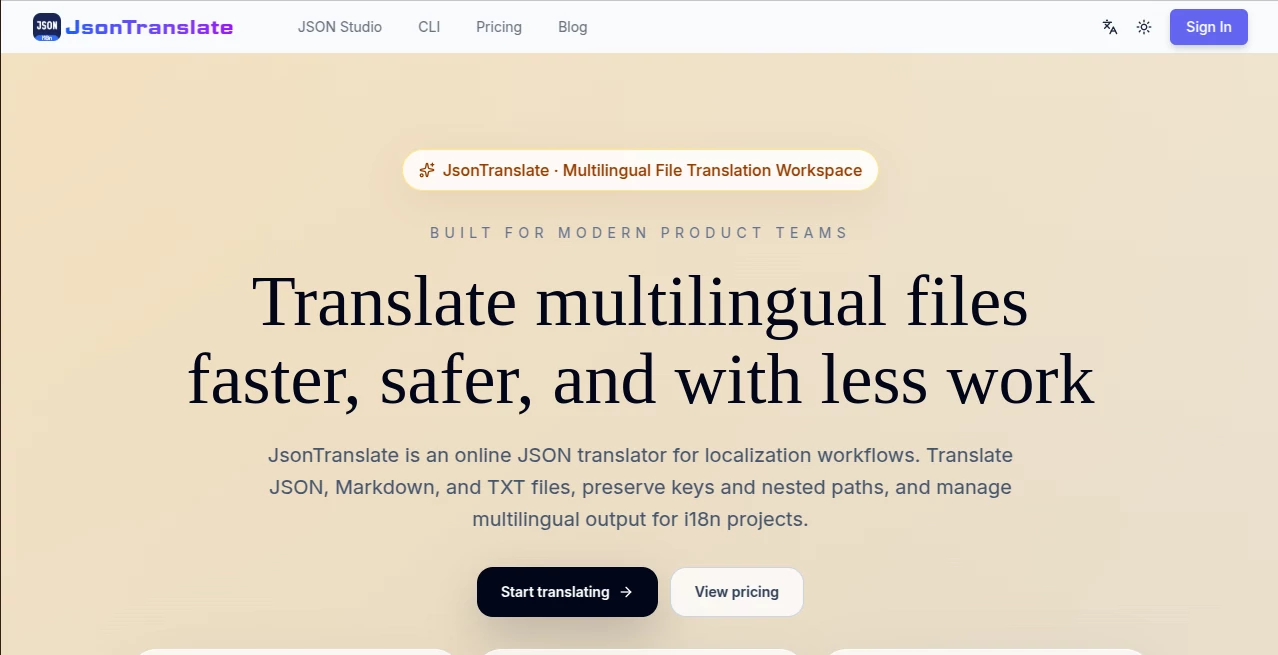This screenshot has height=655, width=1278.
Task: Open the JSON Studio nav item
Action: pos(340,27)
